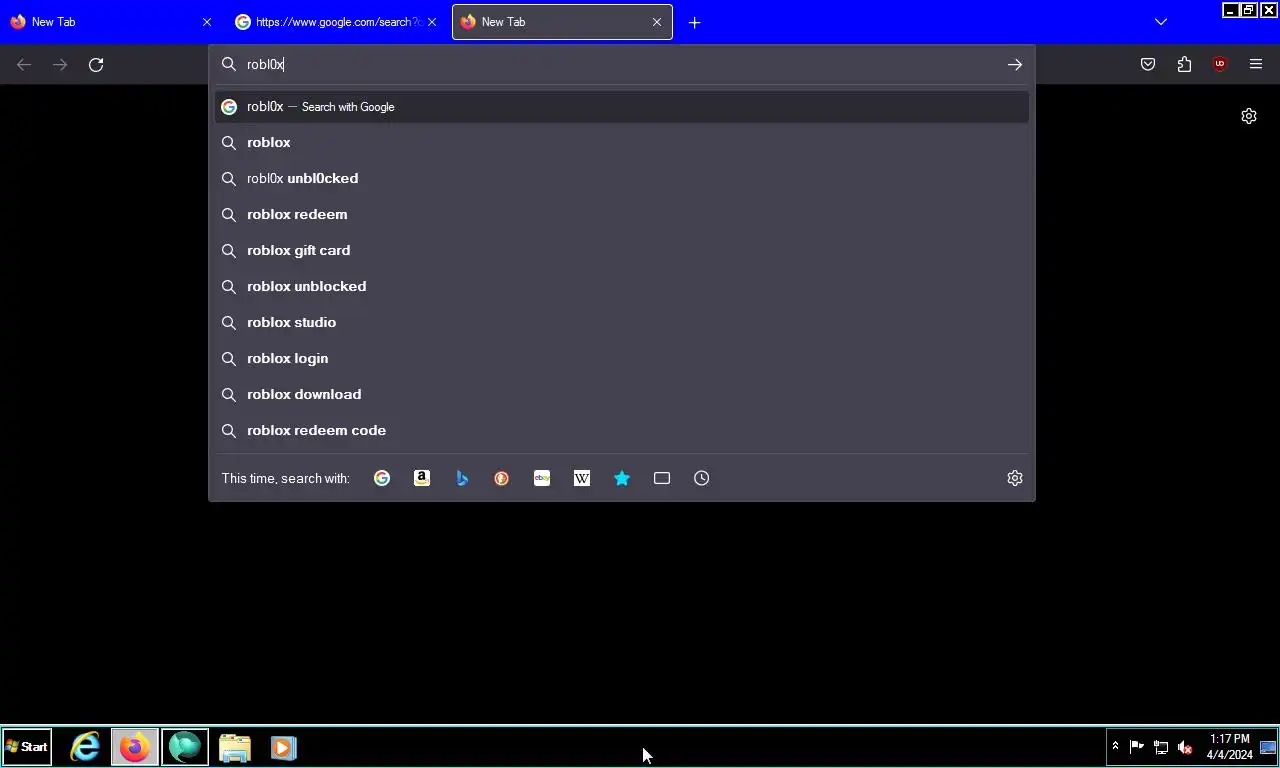This screenshot has height=768, width=1280.
Task: Click muted volume tray icon
Action: (x=1185, y=747)
